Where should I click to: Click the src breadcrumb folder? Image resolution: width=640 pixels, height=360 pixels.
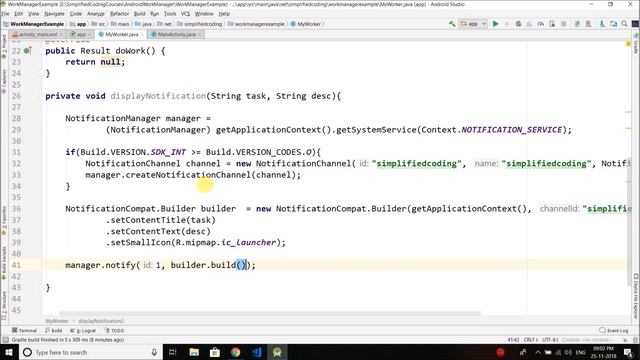[x=99, y=24]
